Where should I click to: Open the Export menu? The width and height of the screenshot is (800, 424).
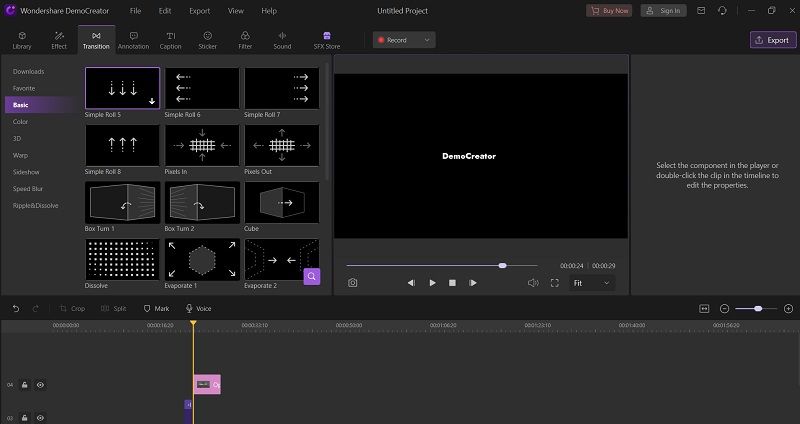(199, 11)
